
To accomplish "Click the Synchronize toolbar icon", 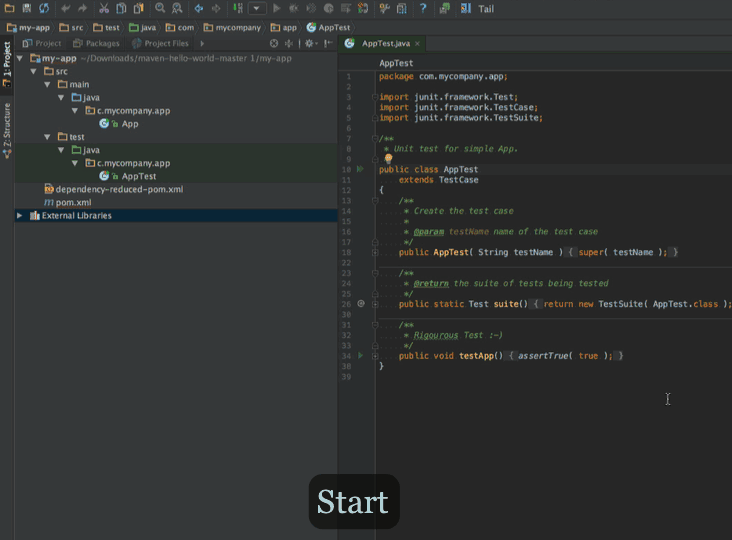I will pos(44,8).
